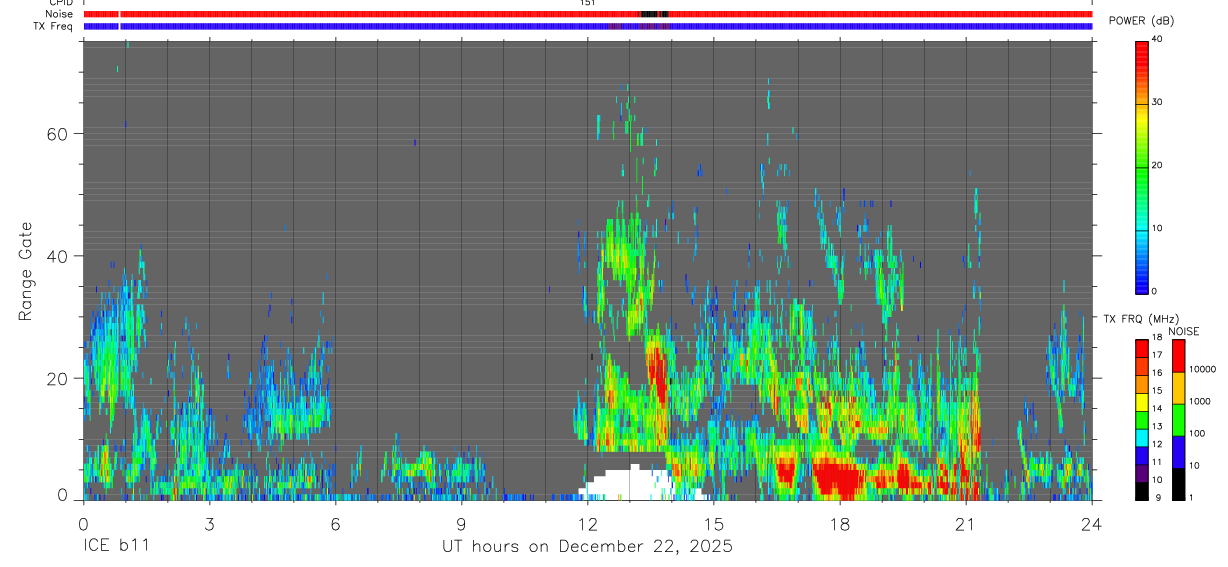This screenshot has height=567, width=1228.
Task: Select the green 100 segment of NOISE bar
Action: point(1178,420)
